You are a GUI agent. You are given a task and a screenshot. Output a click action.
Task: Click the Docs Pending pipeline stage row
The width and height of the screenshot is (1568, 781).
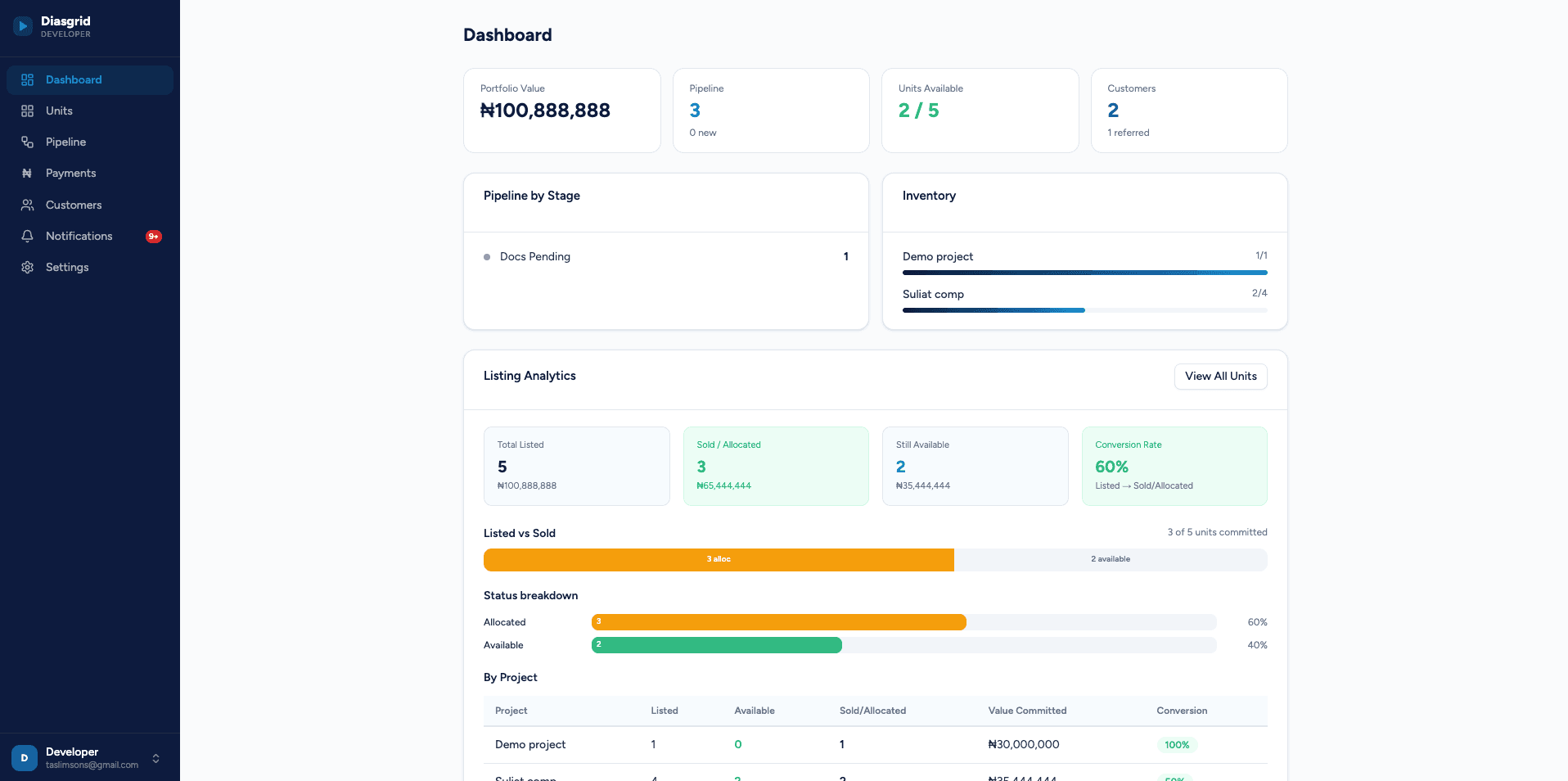(x=666, y=256)
